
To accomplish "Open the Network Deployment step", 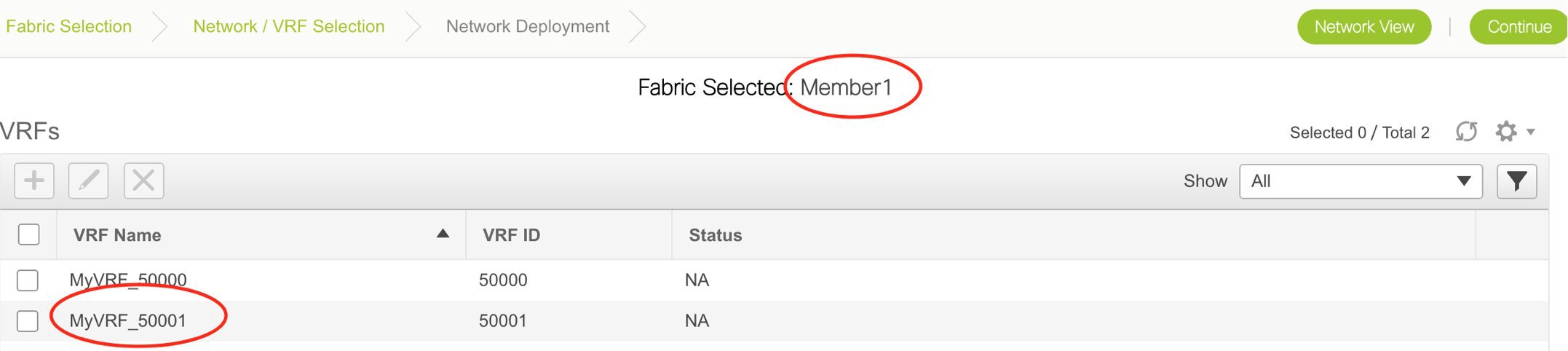I will click(x=527, y=26).
